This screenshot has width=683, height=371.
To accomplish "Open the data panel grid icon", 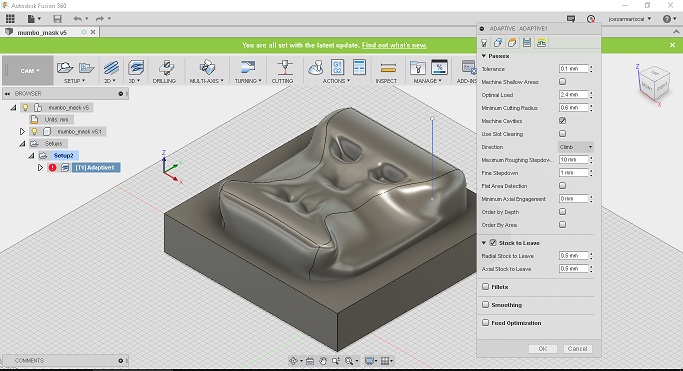I will (10, 18).
